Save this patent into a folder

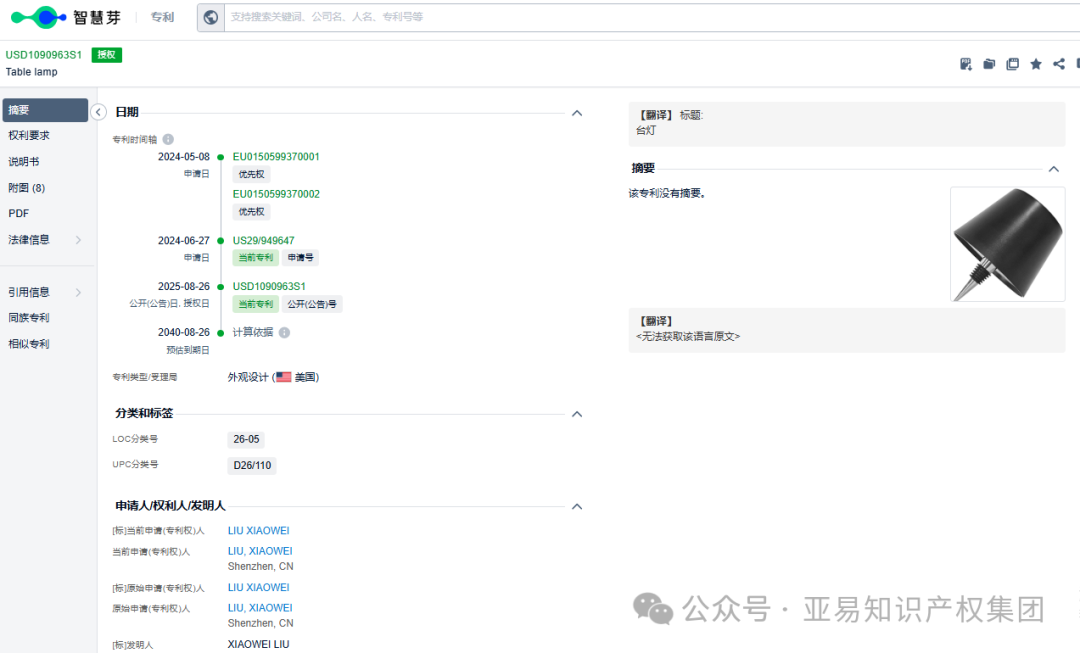tap(989, 63)
